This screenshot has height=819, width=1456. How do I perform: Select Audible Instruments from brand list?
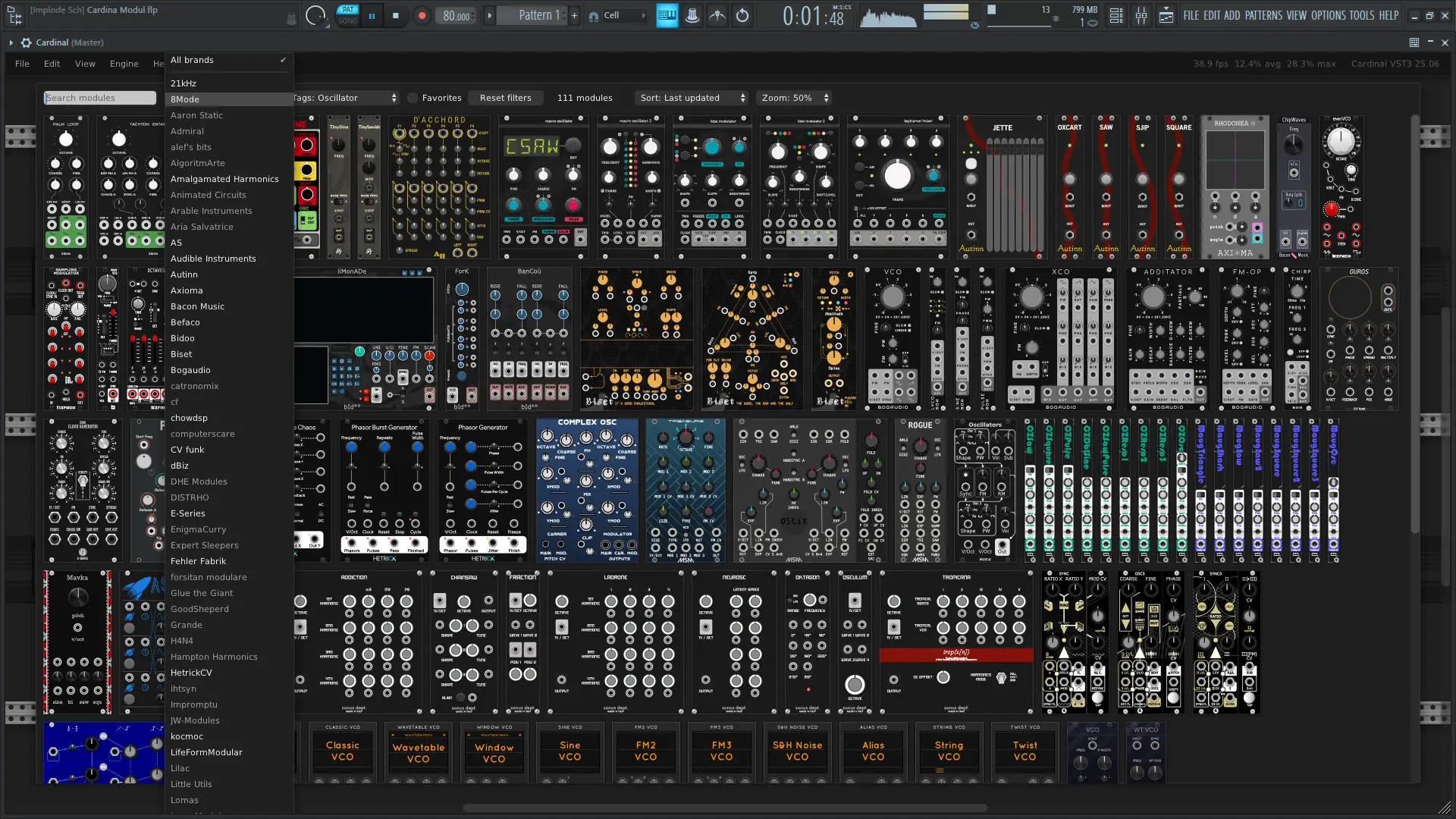[213, 259]
